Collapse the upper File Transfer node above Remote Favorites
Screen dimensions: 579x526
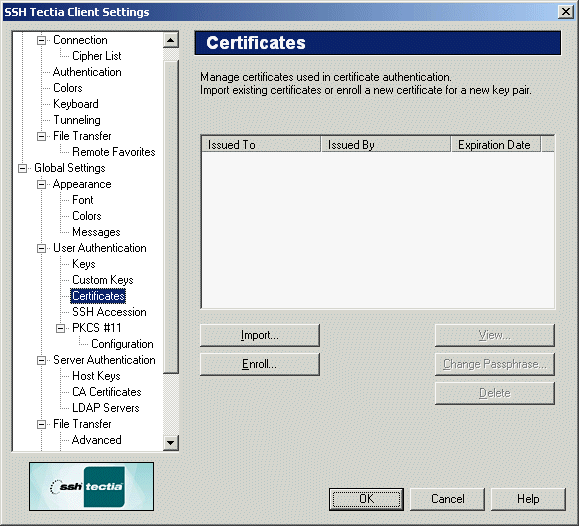pyautogui.click(x=41, y=136)
